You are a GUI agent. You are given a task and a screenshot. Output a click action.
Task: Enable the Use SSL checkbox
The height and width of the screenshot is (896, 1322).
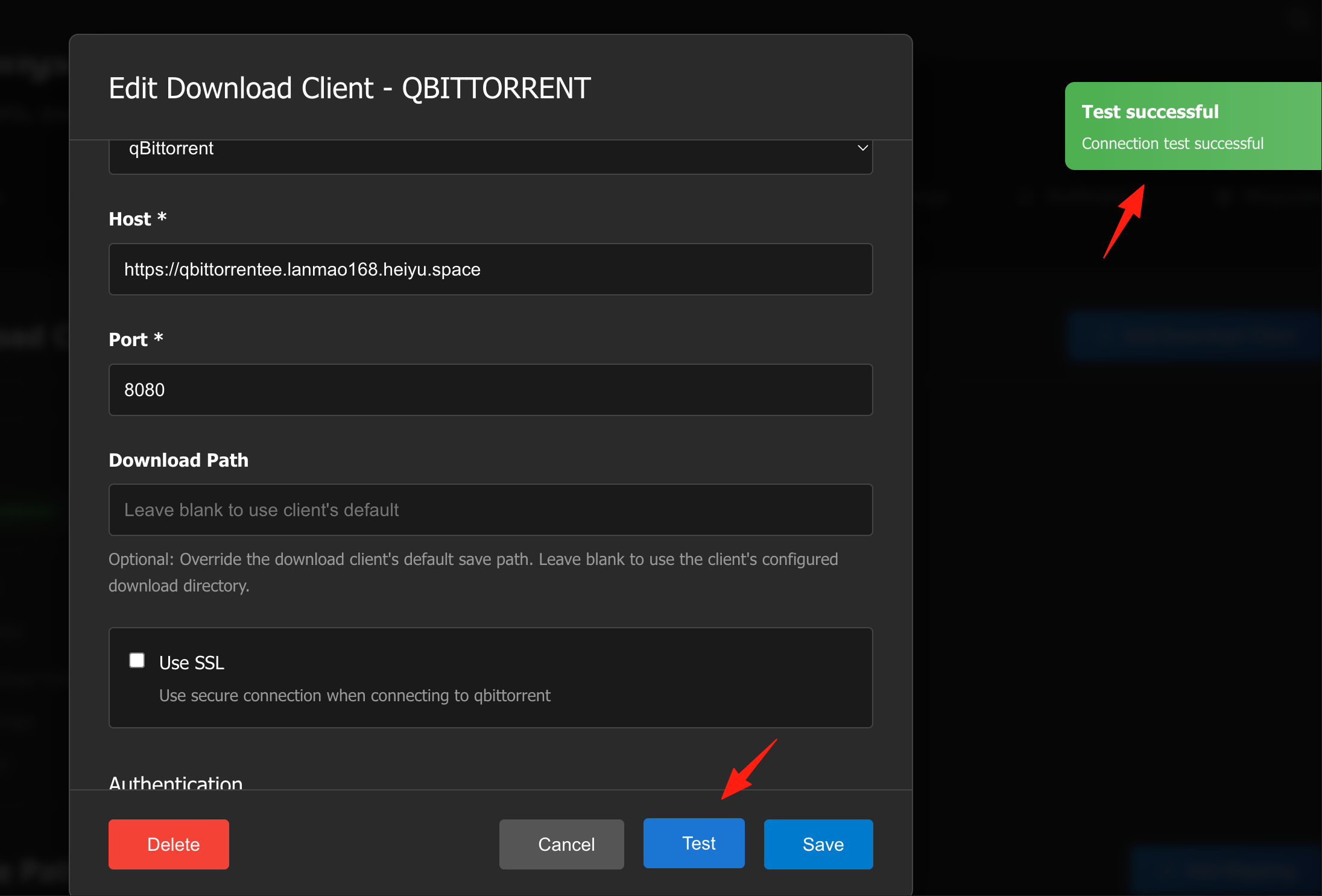click(137, 661)
